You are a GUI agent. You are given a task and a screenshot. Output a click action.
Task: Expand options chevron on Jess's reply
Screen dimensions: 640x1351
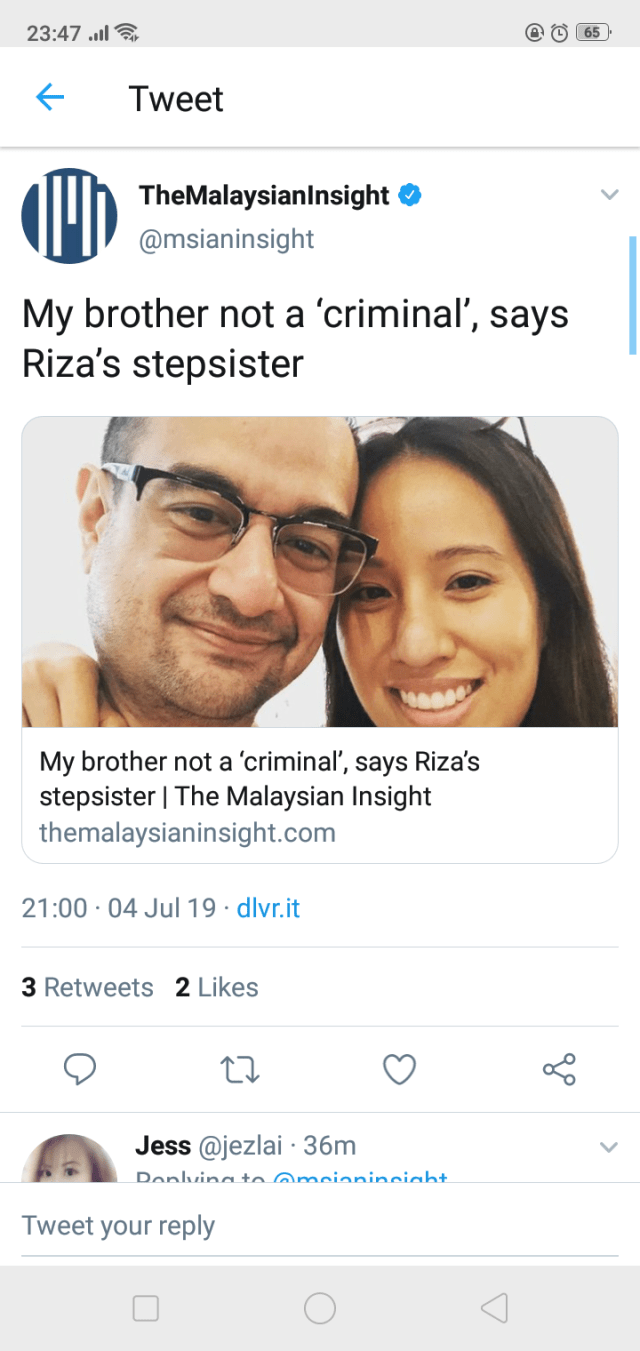(609, 1146)
